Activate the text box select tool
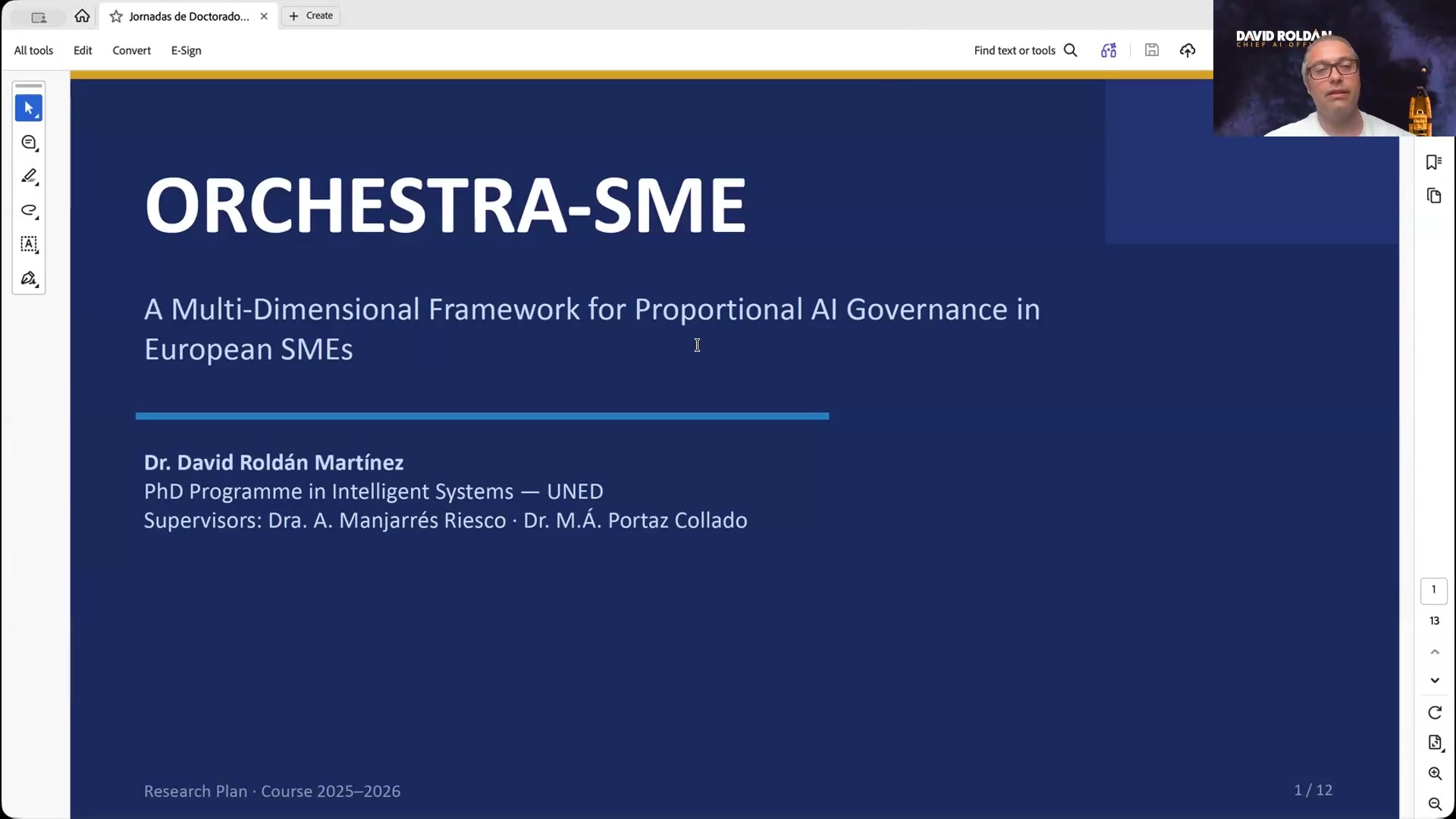This screenshot has width=1456, height=819. click(29, 244)
